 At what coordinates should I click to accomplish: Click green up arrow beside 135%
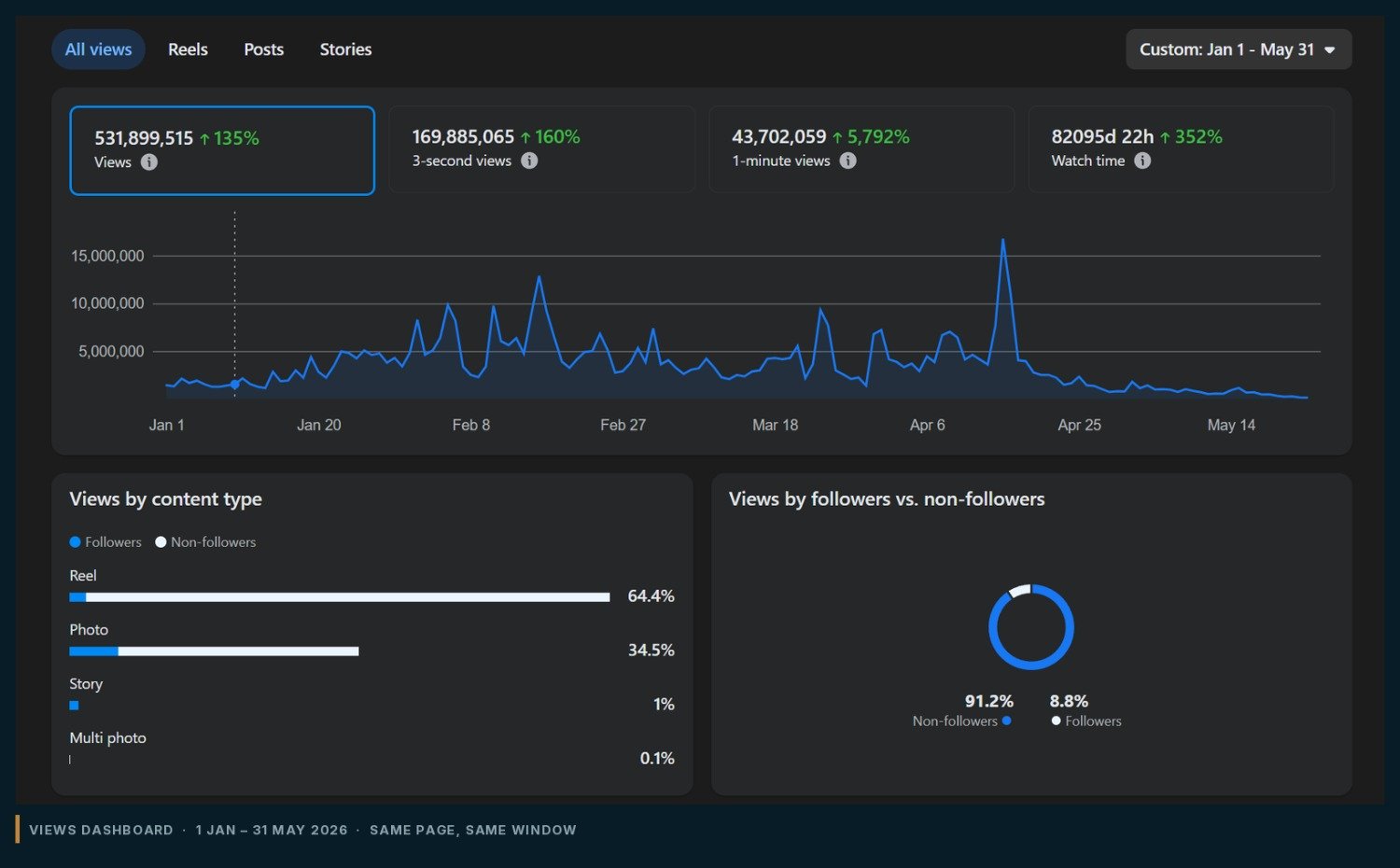click(x=204, y=139)
